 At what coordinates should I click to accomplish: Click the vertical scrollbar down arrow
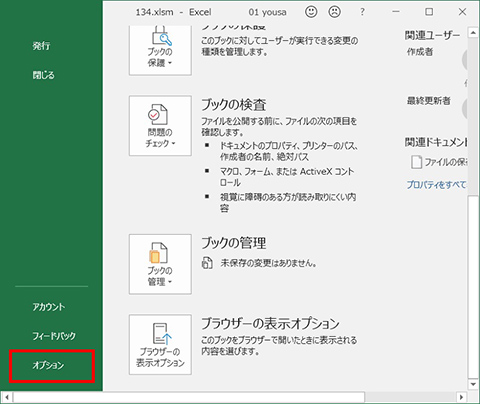coord(473,384)
